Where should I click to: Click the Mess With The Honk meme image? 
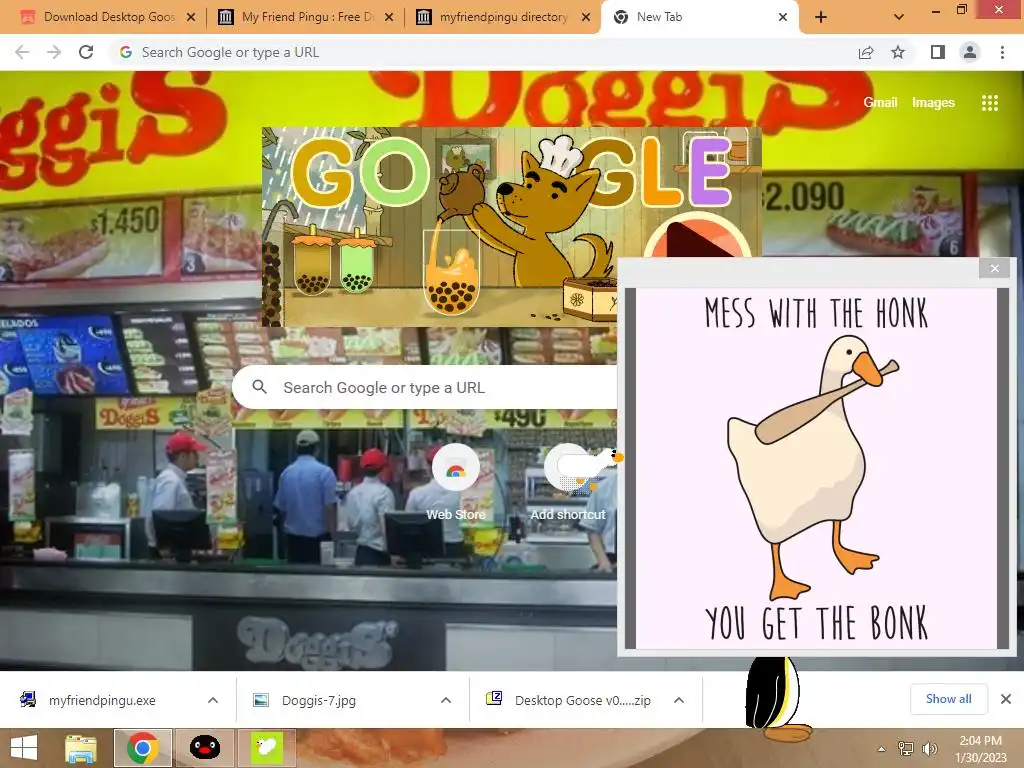coord(816,468)
